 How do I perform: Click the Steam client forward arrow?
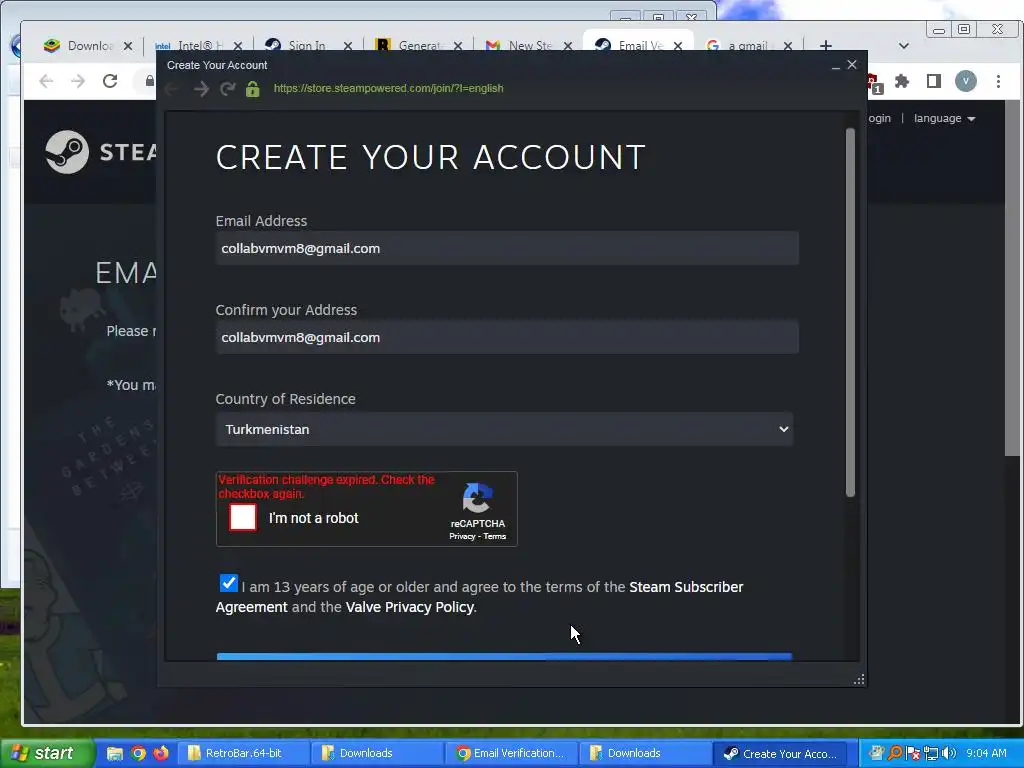[x=201, y=89]
